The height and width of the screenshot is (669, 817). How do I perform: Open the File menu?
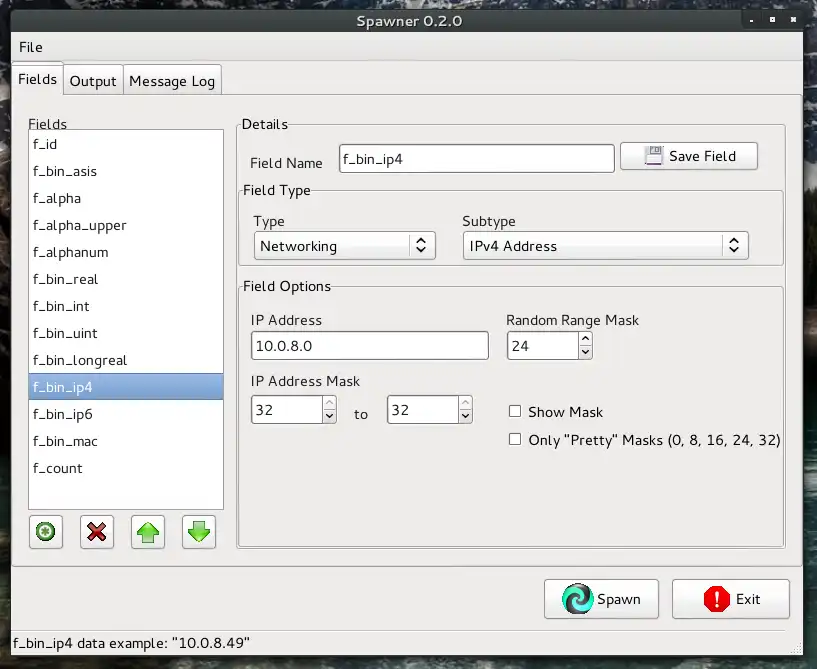point(31,47)
